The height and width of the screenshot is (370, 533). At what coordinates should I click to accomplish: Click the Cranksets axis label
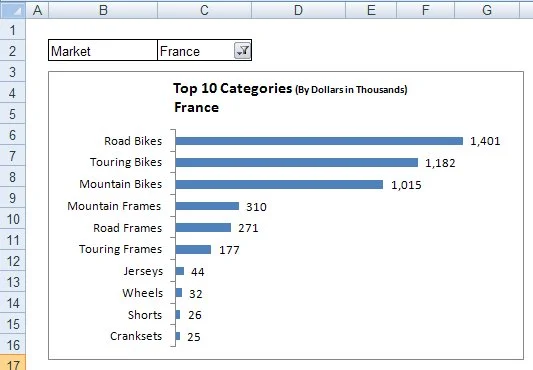pos(136,336)
